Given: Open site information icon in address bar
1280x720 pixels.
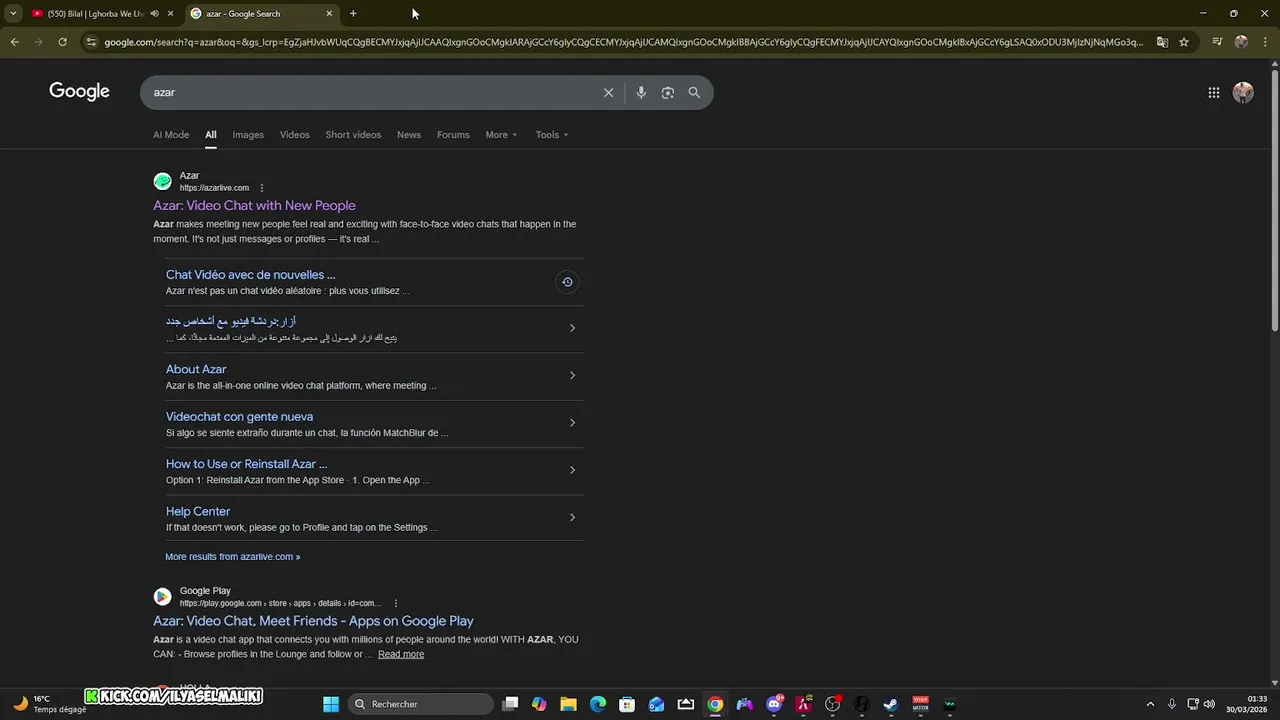Looking at the screenshot, I should (91, 42).
